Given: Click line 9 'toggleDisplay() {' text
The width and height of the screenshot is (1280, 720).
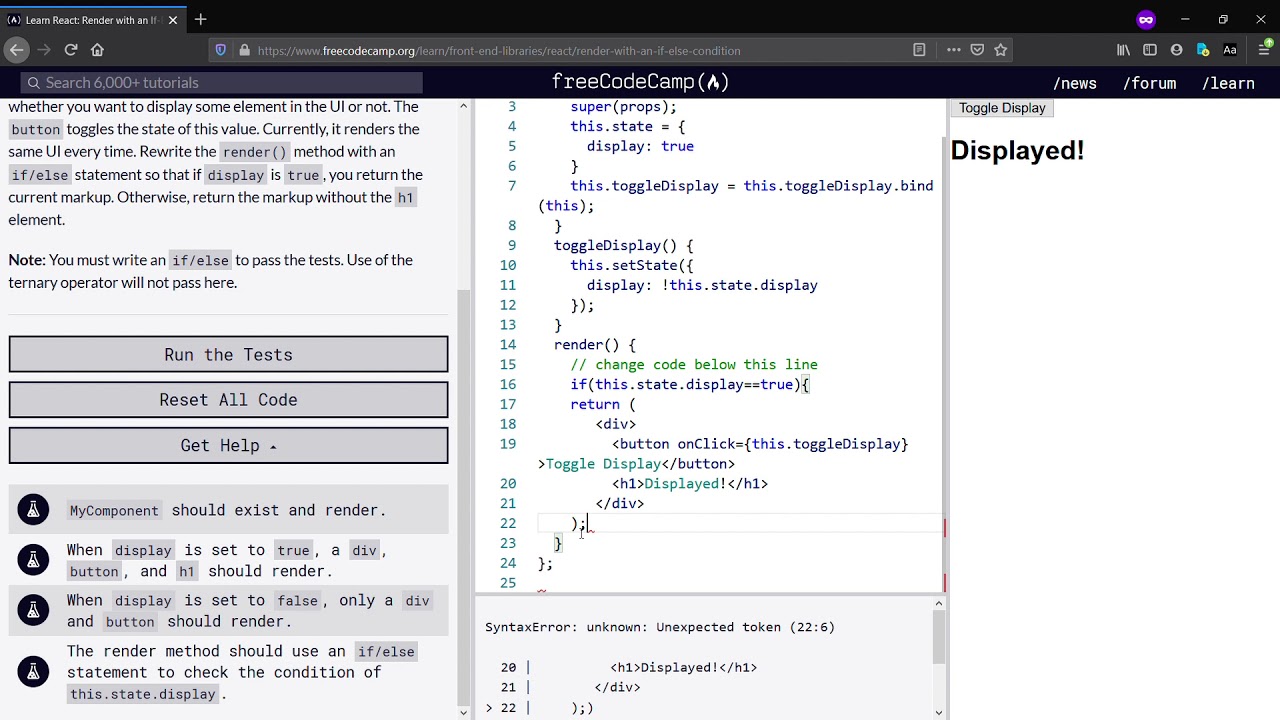Looking at the screenshot, I should 623,246.
